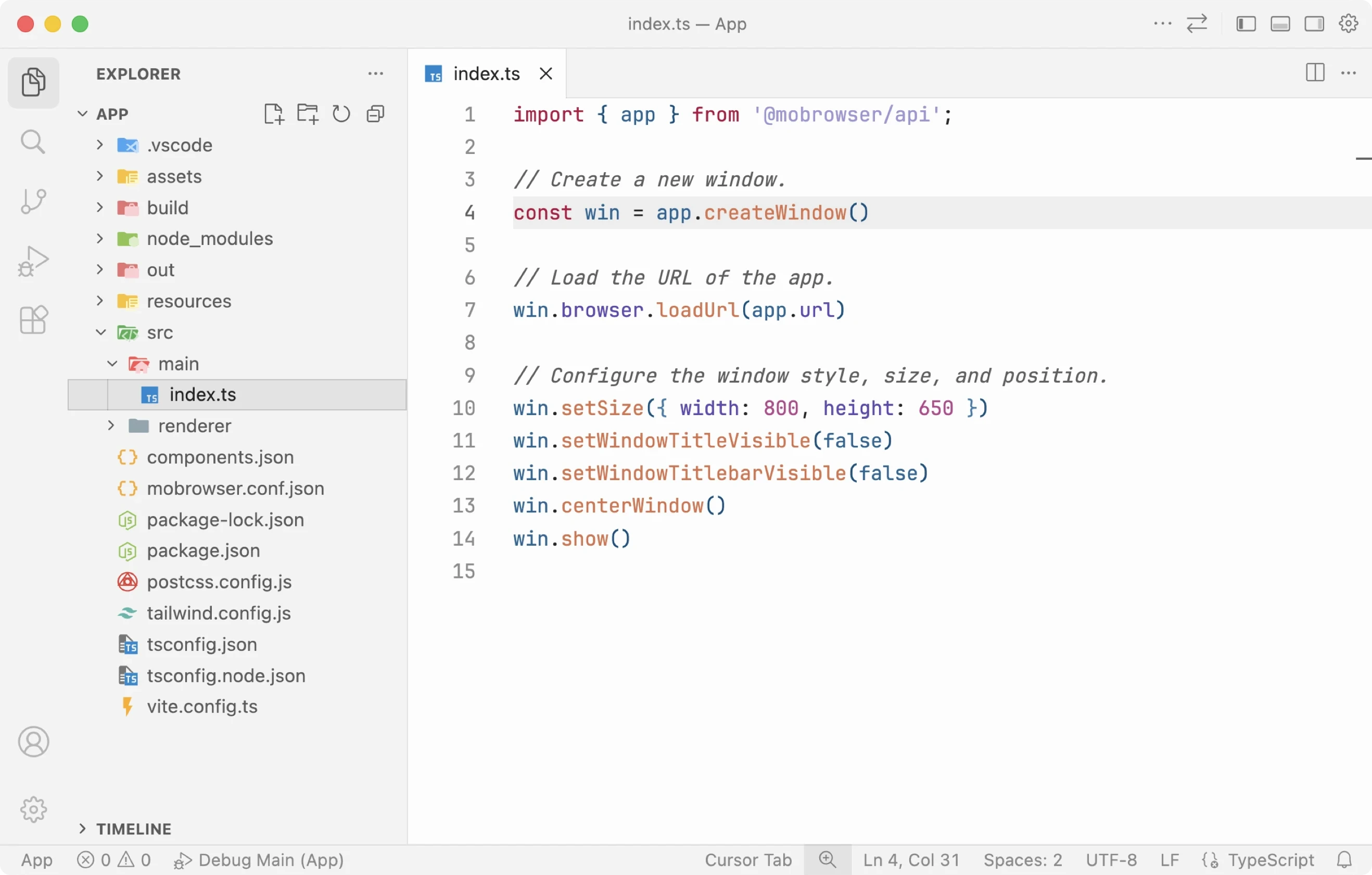Open the Run and Debug view
Viewport: 1372px width, 875px height.
click(33, 261)
